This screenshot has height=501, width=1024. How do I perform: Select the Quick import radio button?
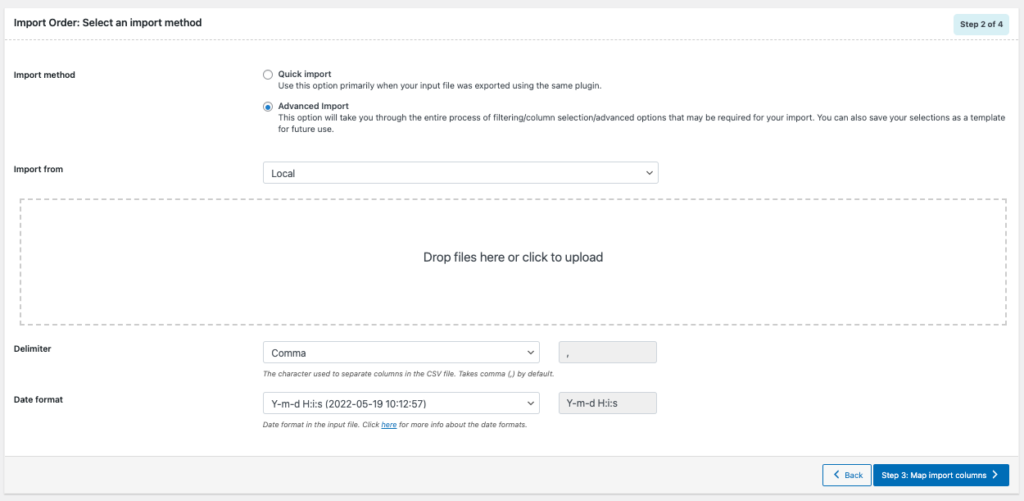pyautogui.click(x=268, y=74)
